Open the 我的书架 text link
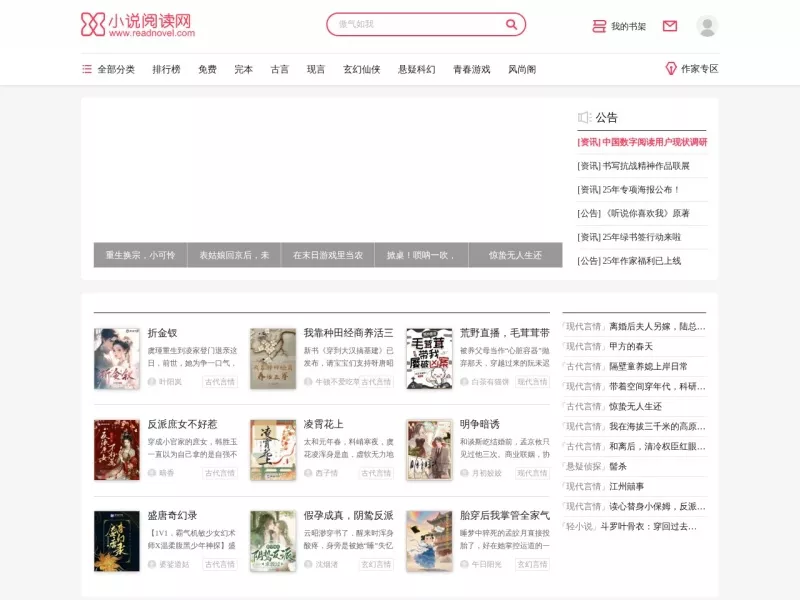The image size is (800, 600). 629,26
